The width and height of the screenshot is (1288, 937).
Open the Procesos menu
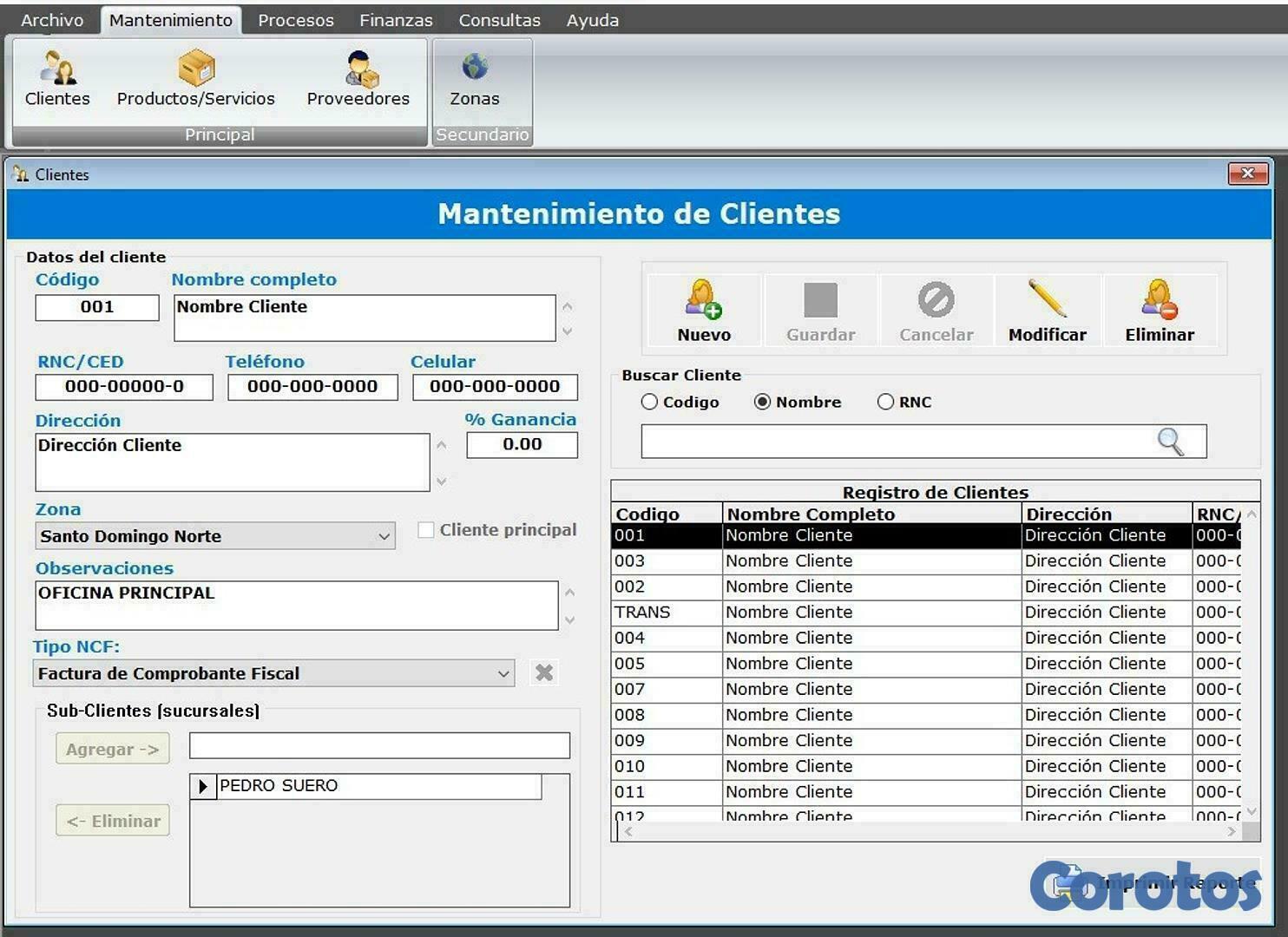pyautogui.click(x=295, y=20)
